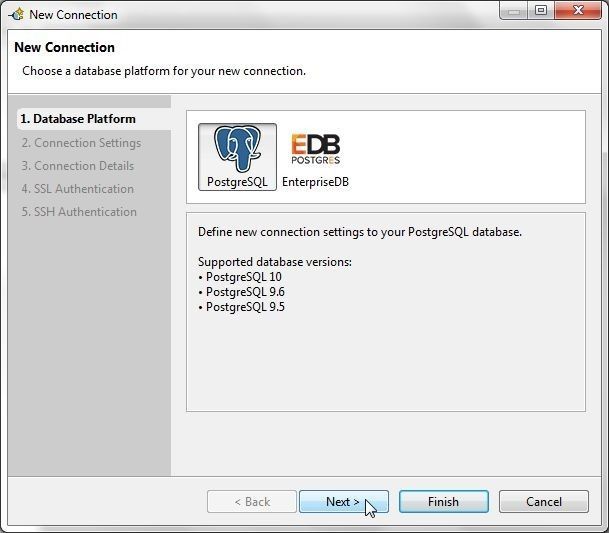Click the supported database versions description
This screenshot has width=609, height=533.
click(x=275, y=262)
